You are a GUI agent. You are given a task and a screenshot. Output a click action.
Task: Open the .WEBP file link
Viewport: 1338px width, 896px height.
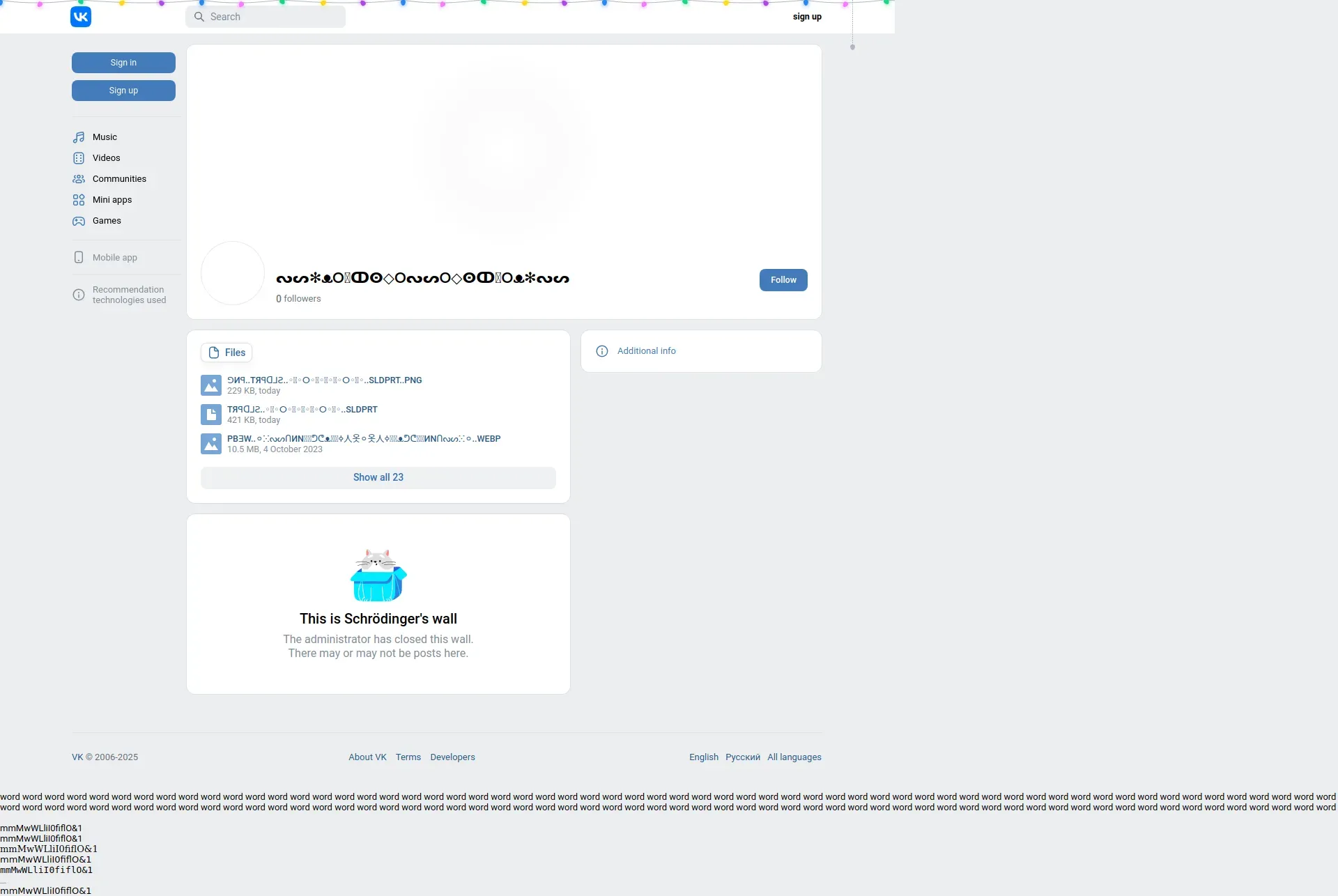pos(363,439)
